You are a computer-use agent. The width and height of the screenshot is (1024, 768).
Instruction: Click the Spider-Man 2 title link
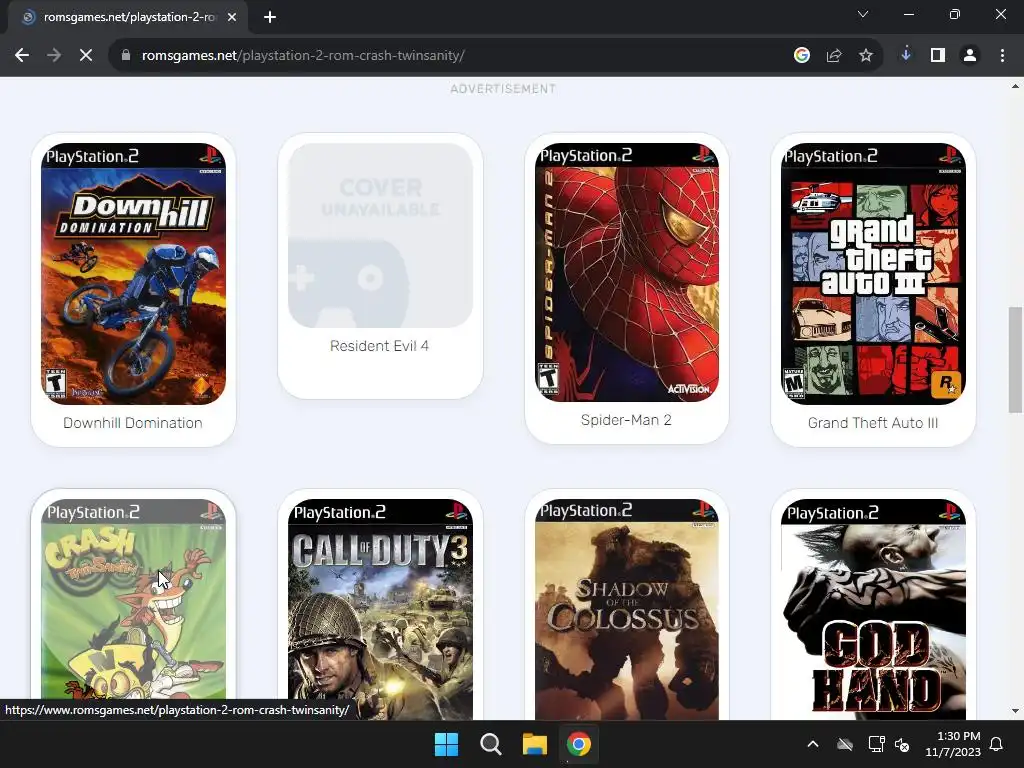coord(626,420)
